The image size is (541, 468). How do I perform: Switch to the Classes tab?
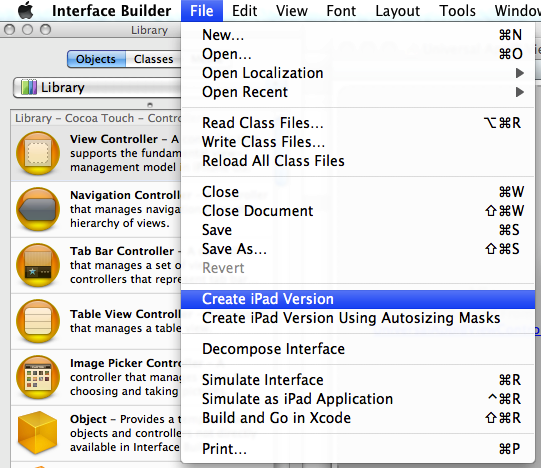[x=154, y=59]
